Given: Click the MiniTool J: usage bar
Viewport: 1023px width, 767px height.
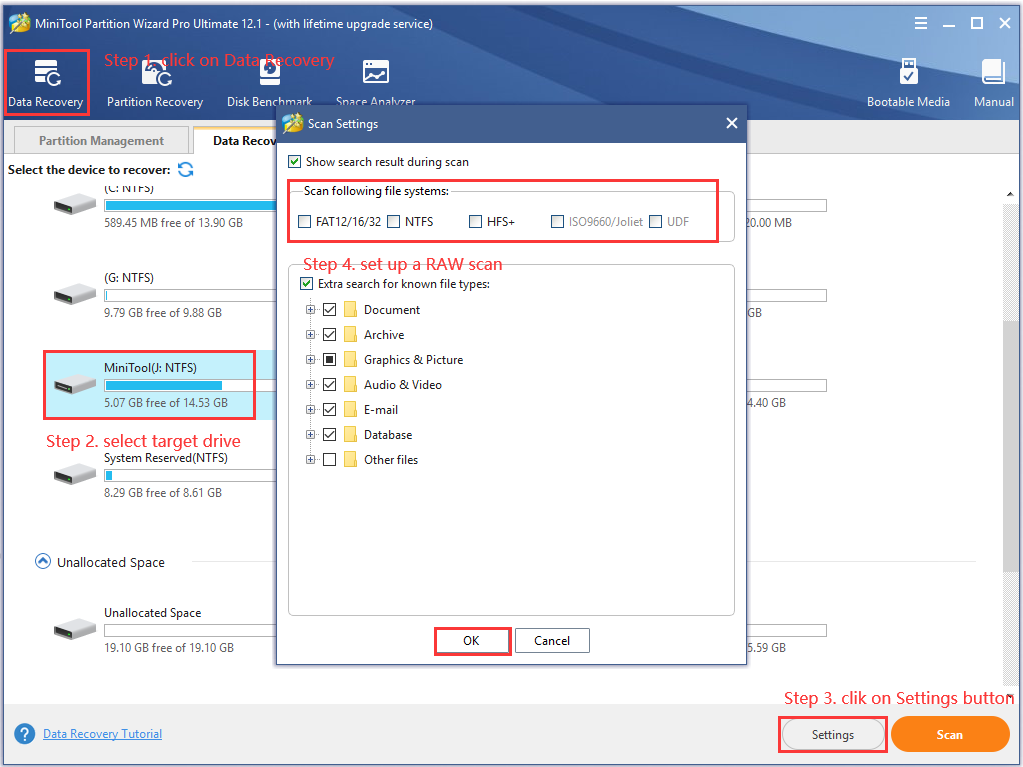Looking at the screenshot, I should click(189, 385).
